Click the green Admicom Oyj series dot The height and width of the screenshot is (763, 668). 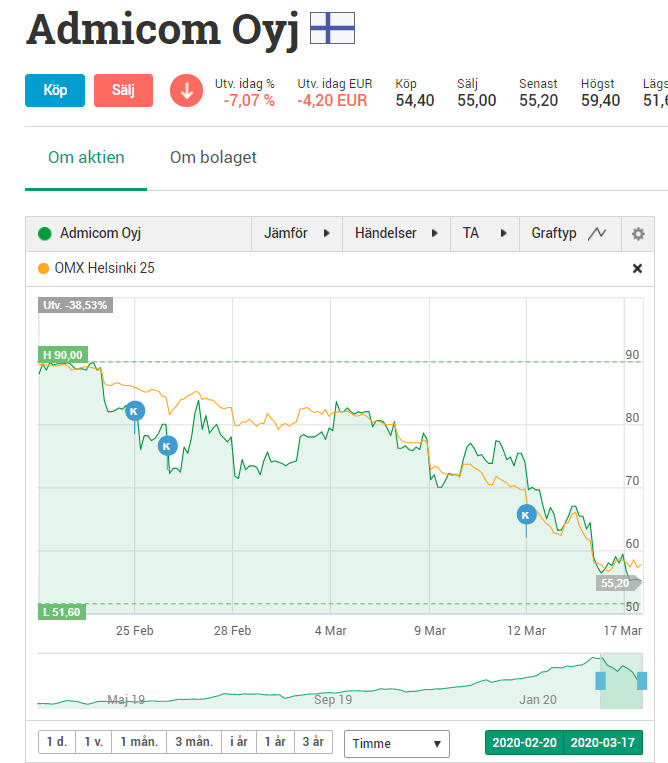pos(45,234)
